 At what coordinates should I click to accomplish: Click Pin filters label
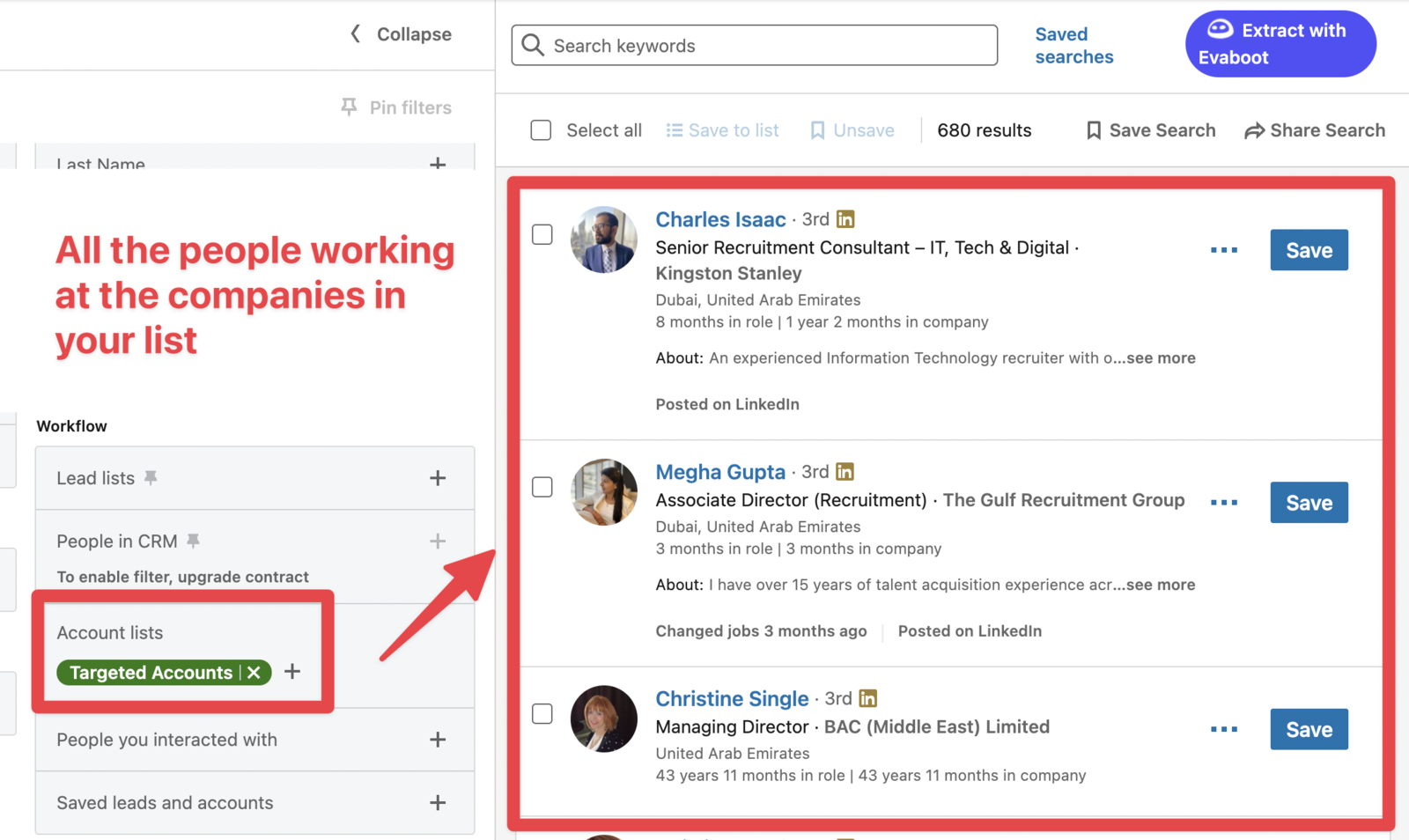[410, 107]
